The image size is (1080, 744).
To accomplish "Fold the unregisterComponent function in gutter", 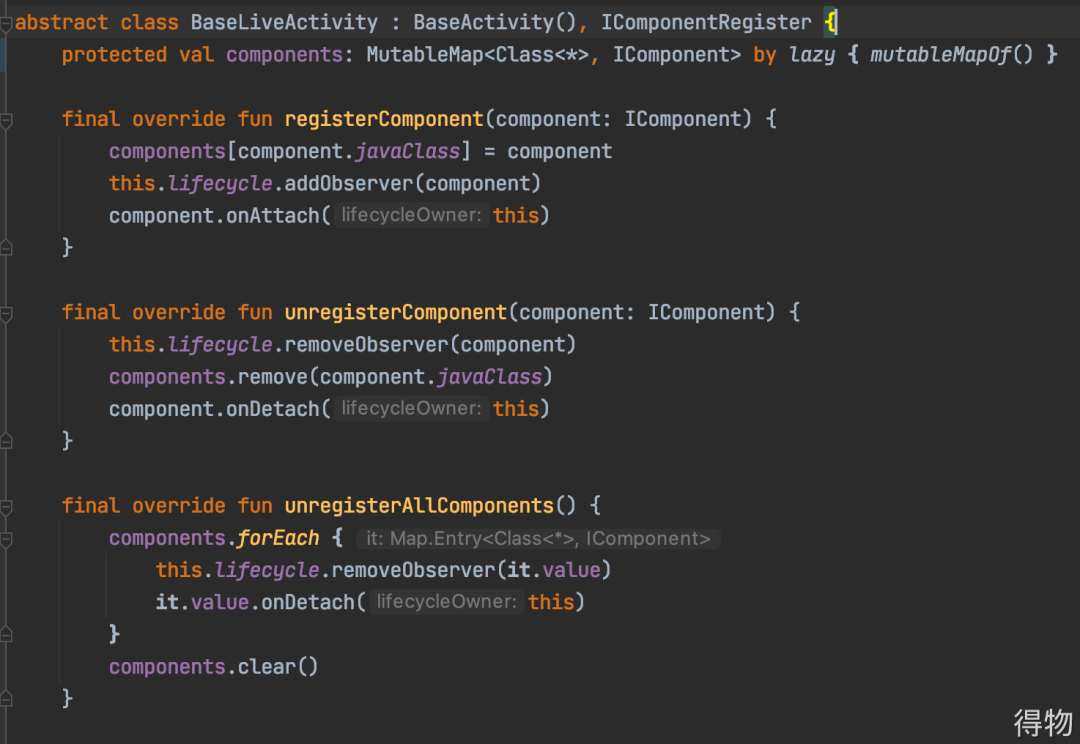I will [x=6, y=312].
